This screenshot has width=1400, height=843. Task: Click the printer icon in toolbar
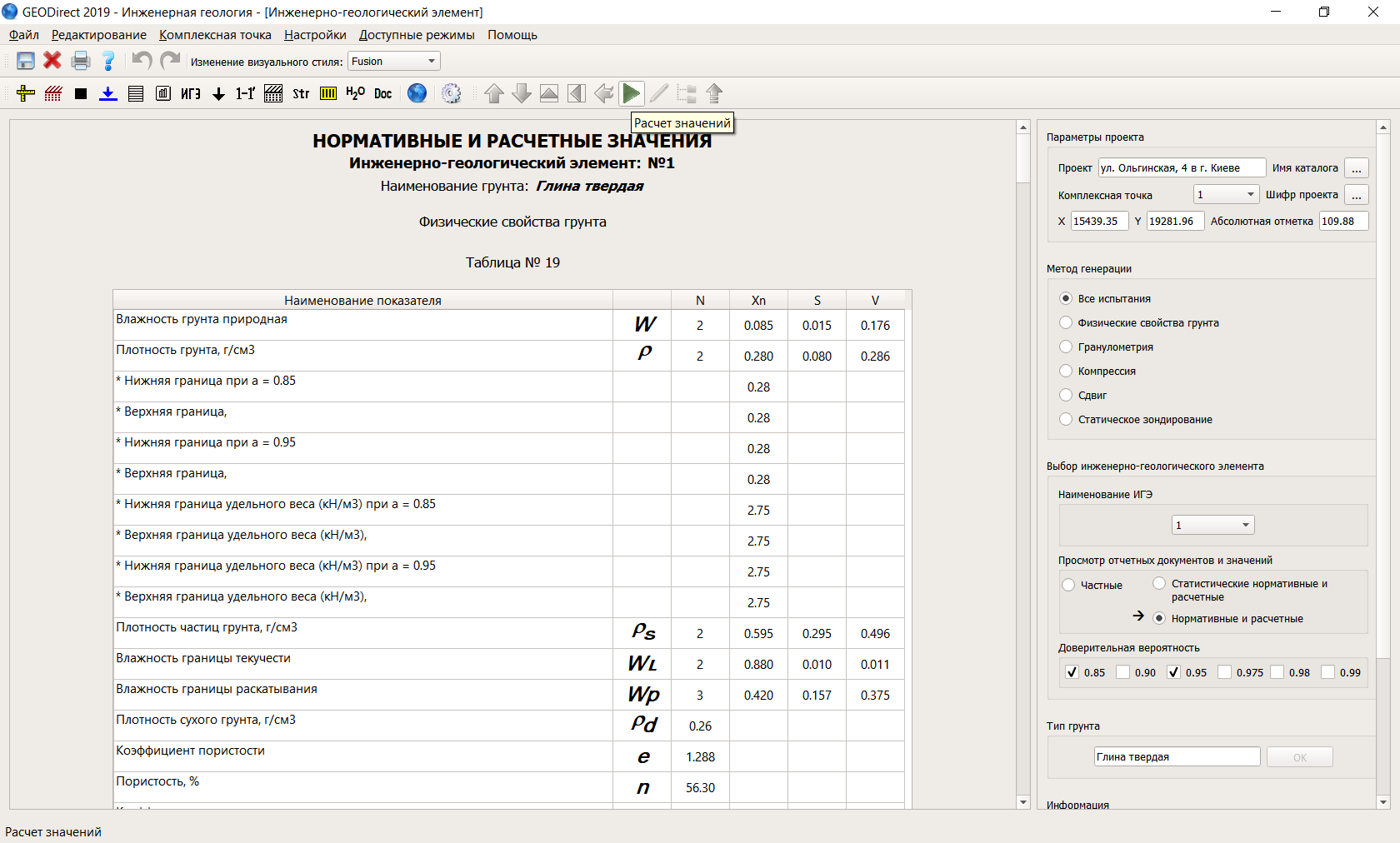[x=81, y=61]
